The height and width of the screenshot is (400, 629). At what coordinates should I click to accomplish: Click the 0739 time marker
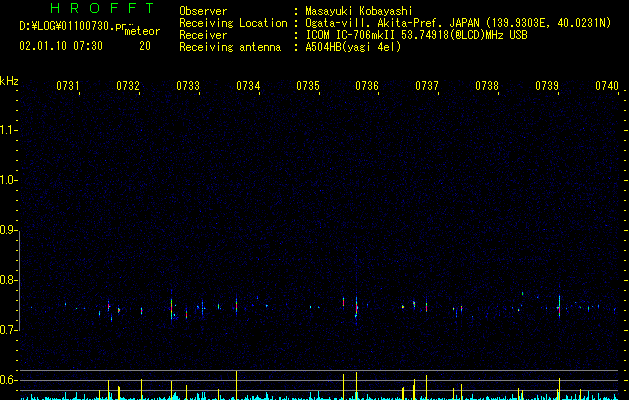(x=547, y=86)
